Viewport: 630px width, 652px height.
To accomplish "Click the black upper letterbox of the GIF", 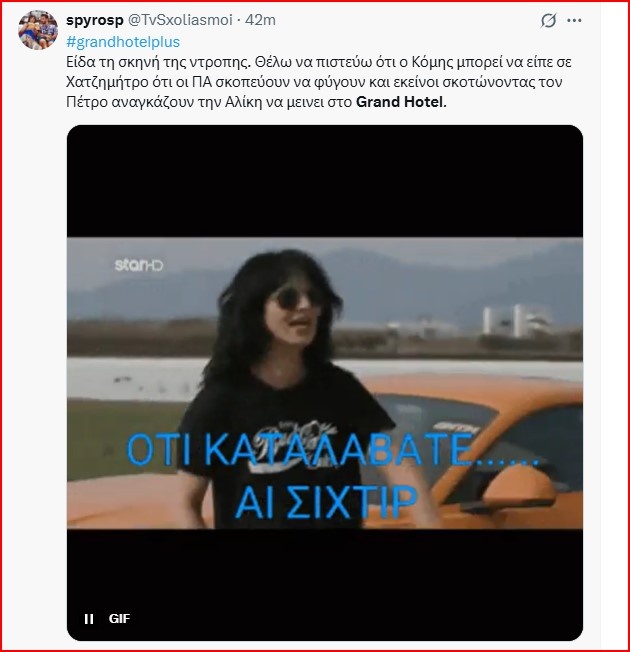I will click(325, 181).
